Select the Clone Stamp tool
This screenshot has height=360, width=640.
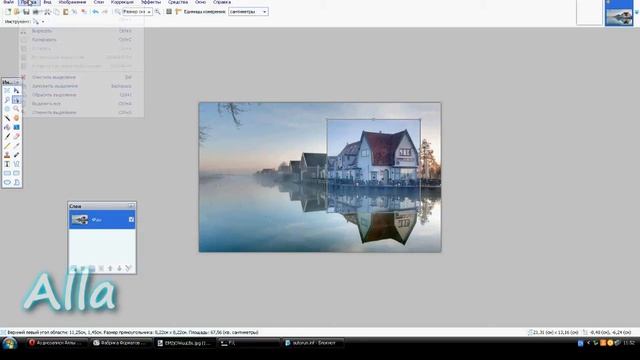coord(7,155)
